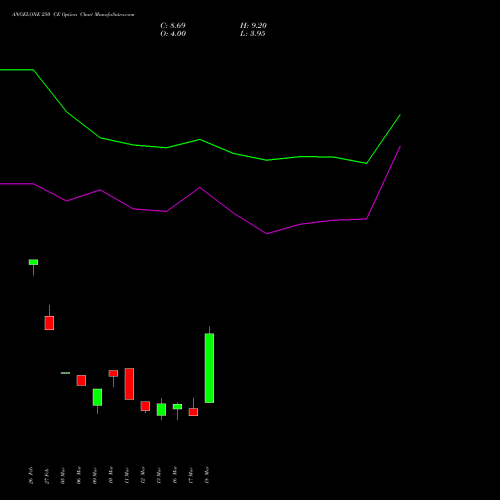
Task: Click the red candle above 17 Mar
Action: click(x=193, y=412)
